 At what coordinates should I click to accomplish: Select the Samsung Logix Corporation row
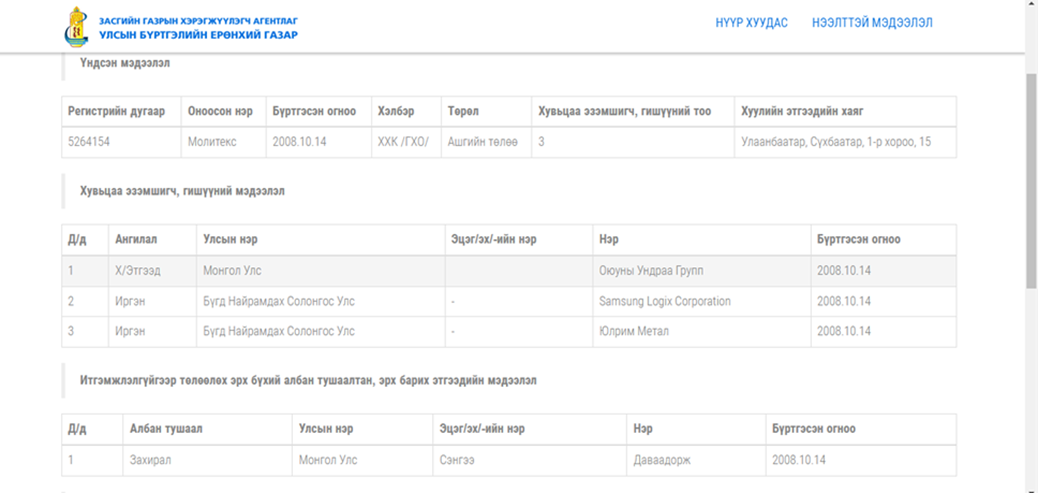pos(509,301)
